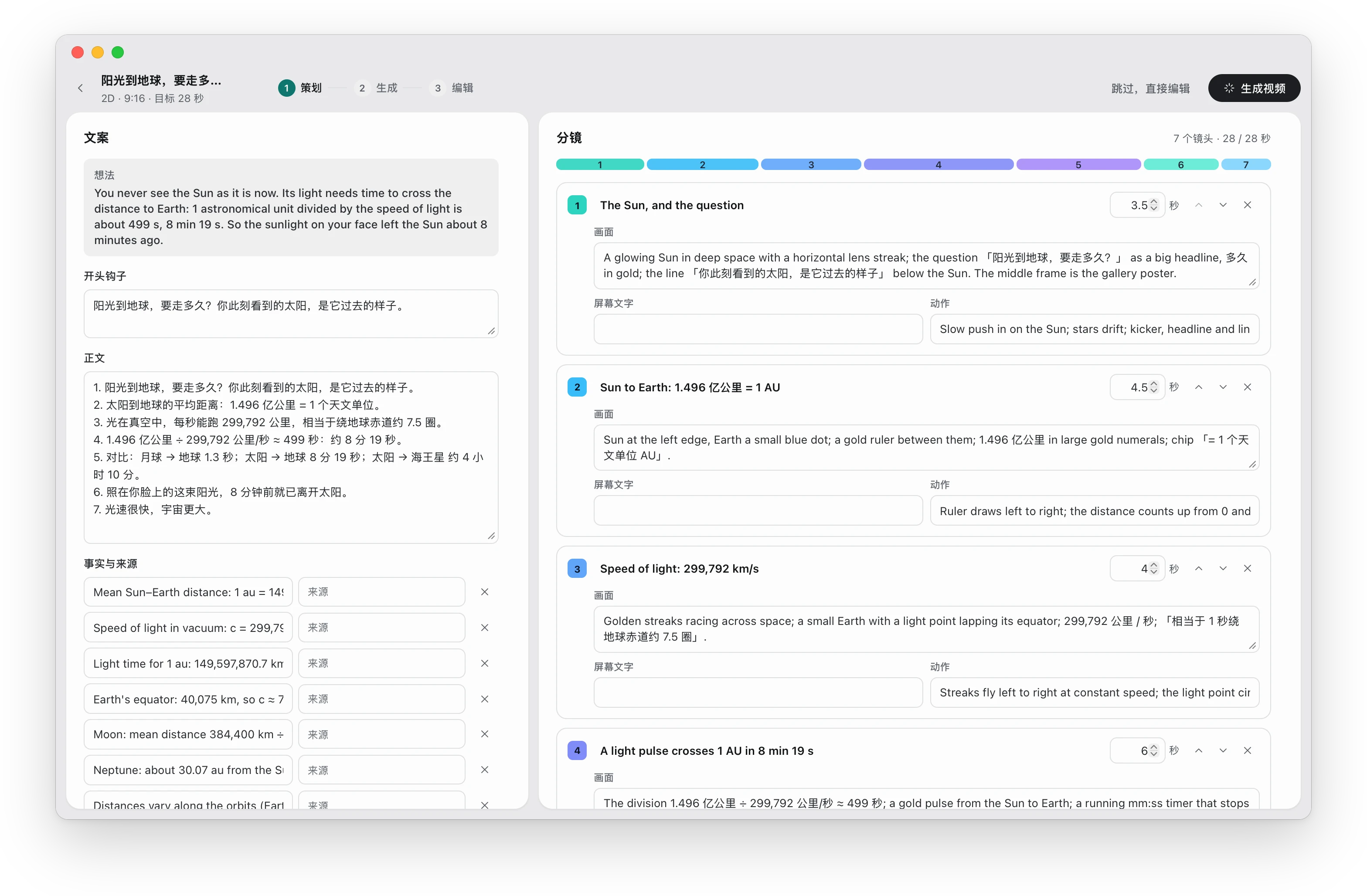The image size is (1367, 896).
Task: Delete shot 3 using its X icon
Action: click(1248, 569)
